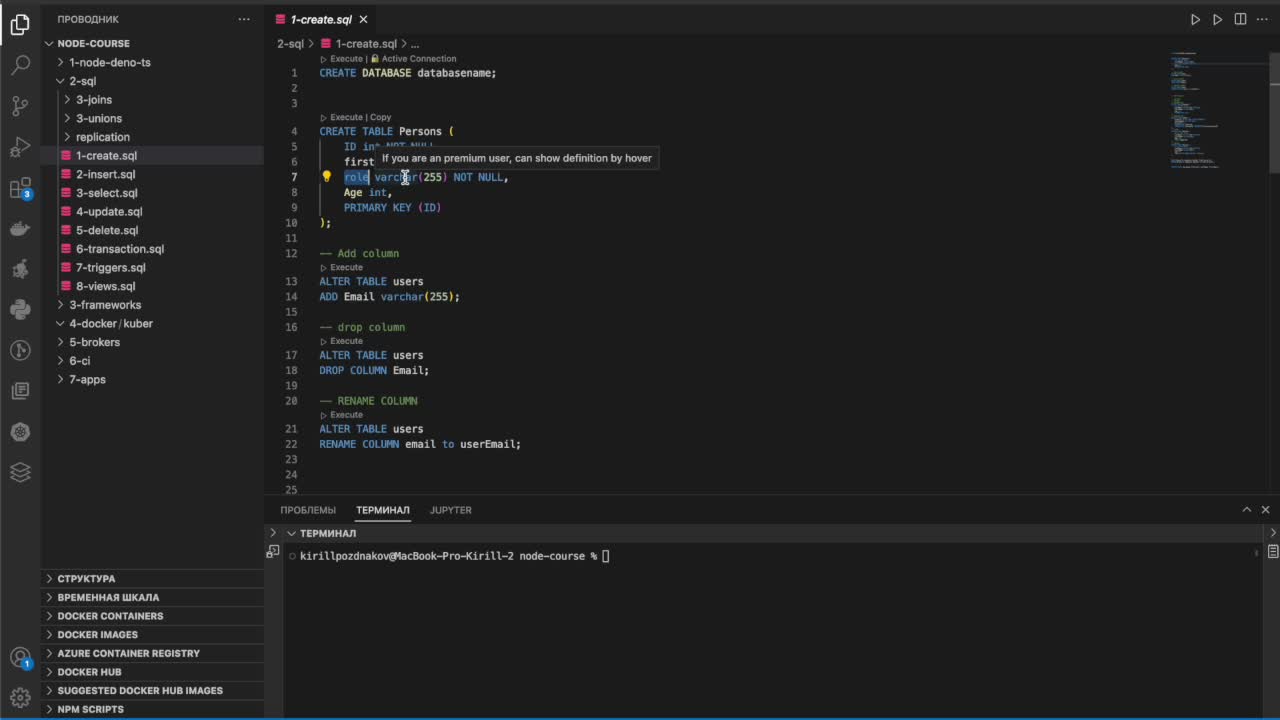The image size is (1280, 720).
Task: Close the bottom terminal panel
Action: click(x=1265, y=510)
